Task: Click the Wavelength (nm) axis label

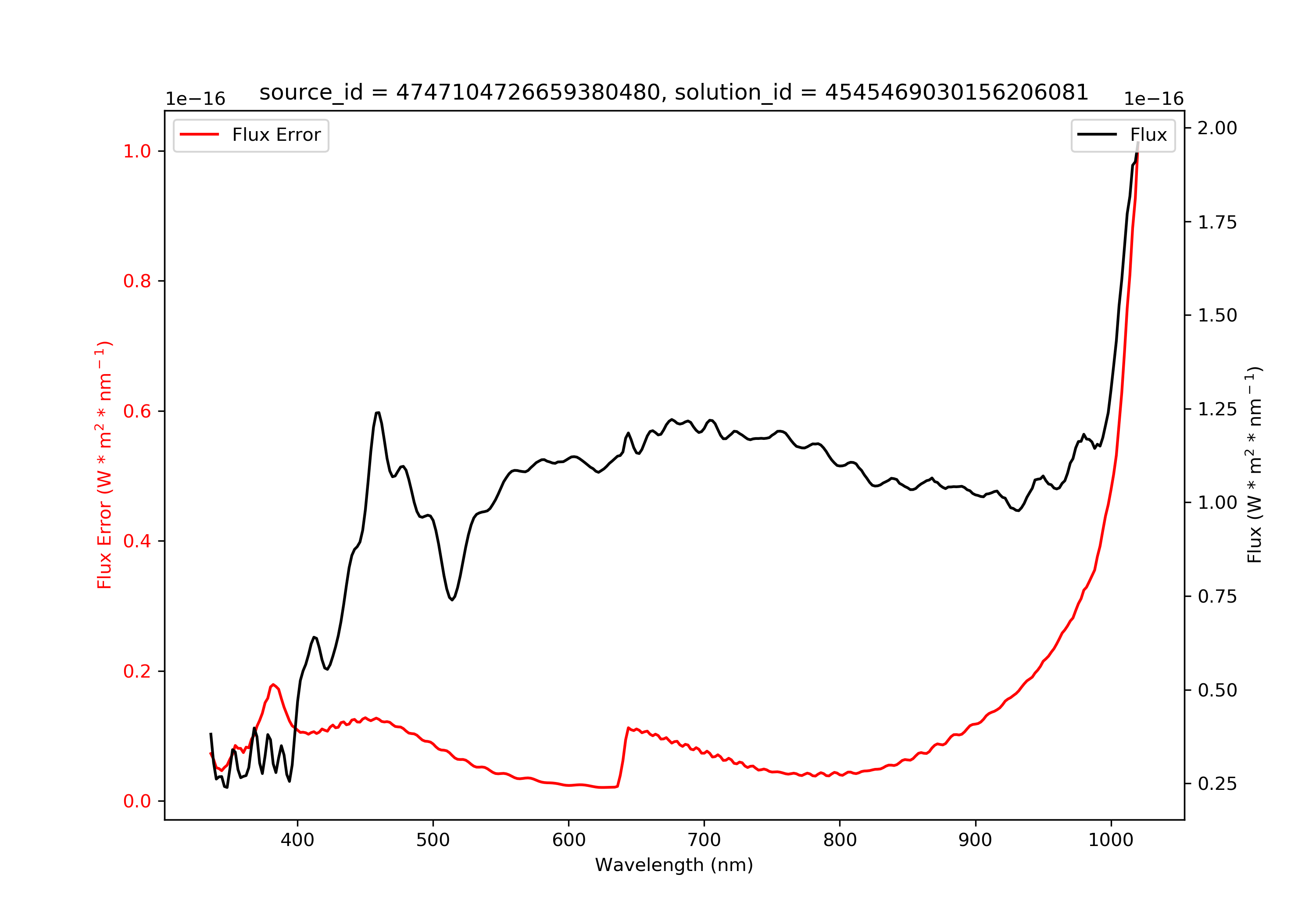Action: click(674, 865)
